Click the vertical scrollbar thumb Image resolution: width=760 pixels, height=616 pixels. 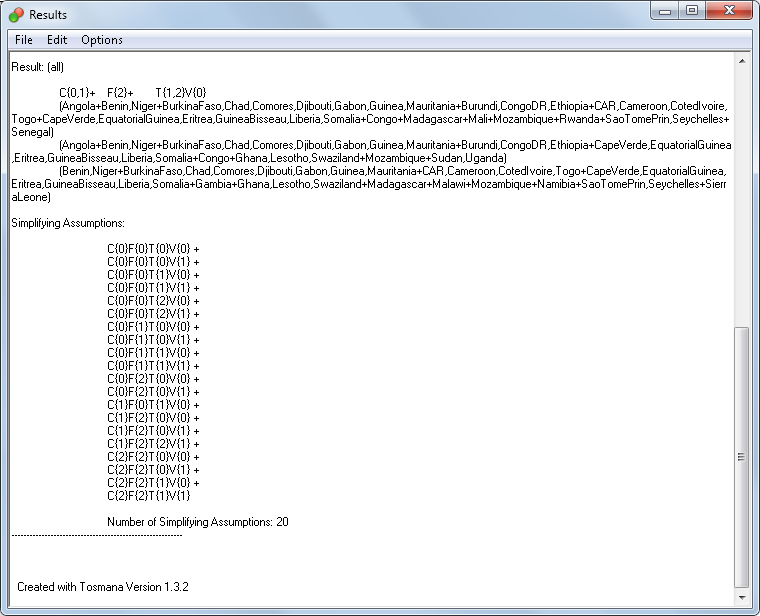[x=741, y=457]
